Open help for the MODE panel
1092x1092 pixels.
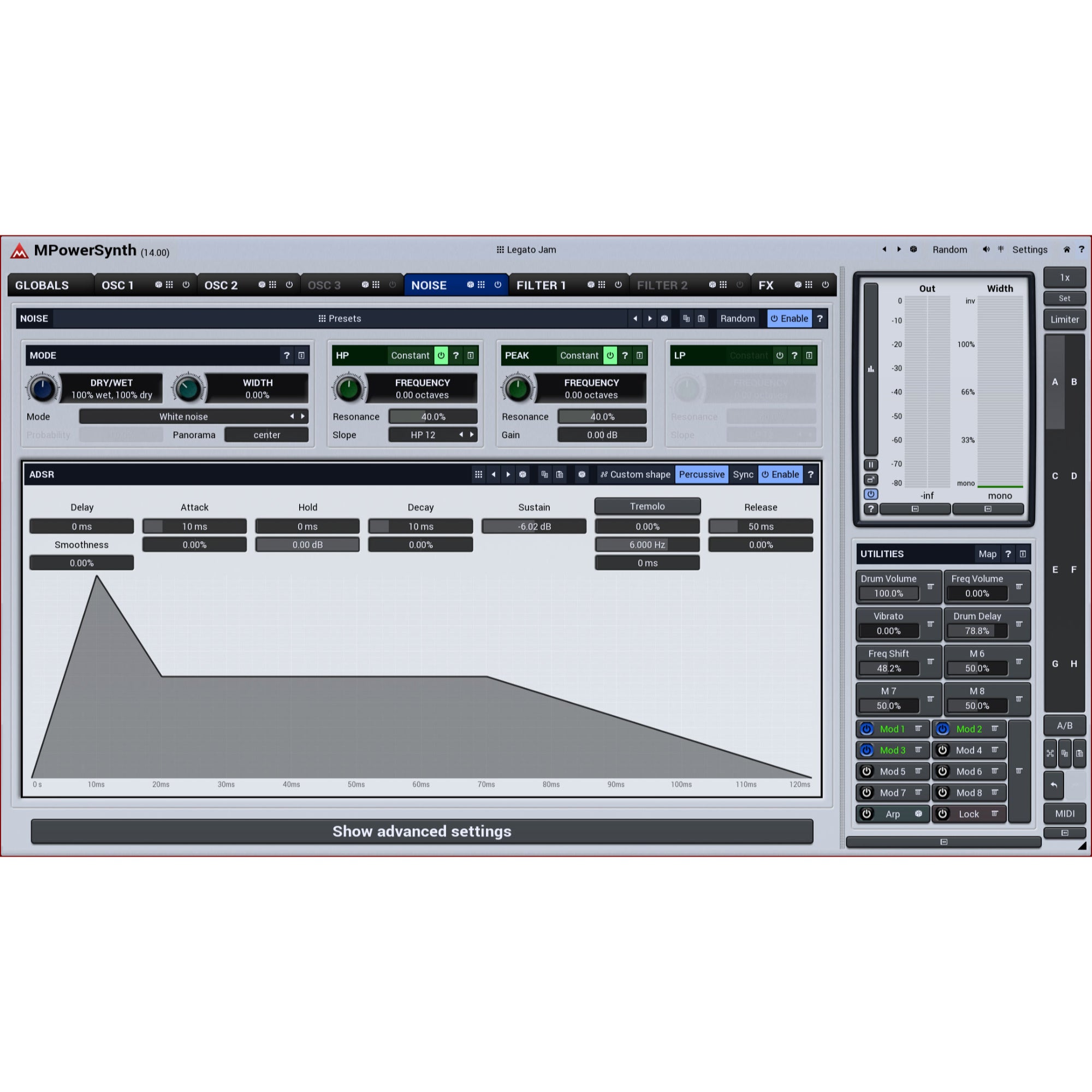(x=287, y=355)
